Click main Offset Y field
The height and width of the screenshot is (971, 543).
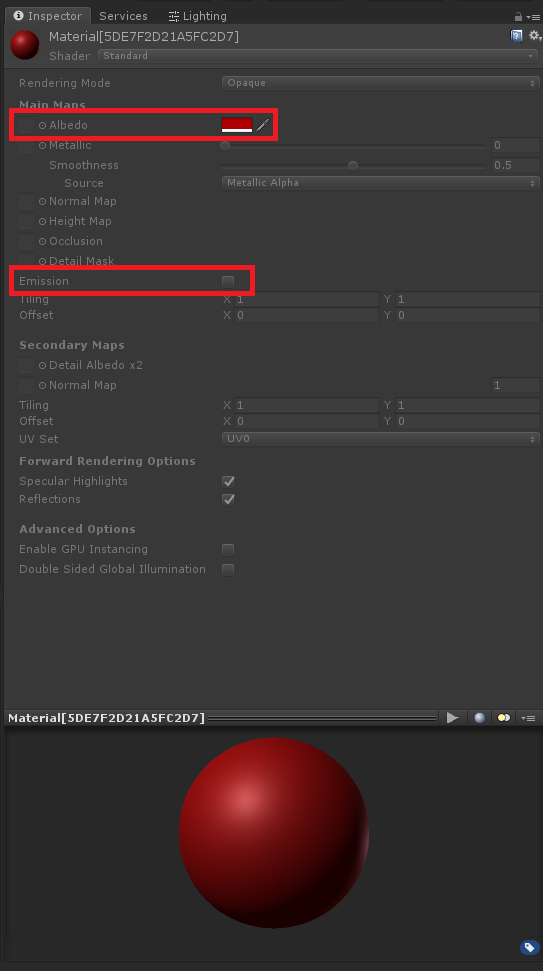click(467, 315)
